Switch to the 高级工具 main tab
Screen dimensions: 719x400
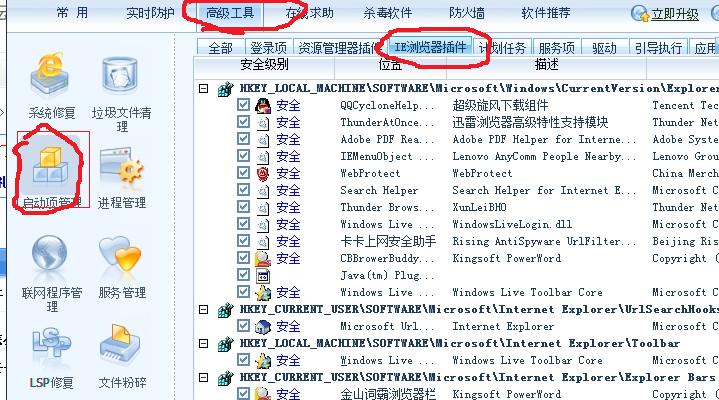(x=230, y=13)
